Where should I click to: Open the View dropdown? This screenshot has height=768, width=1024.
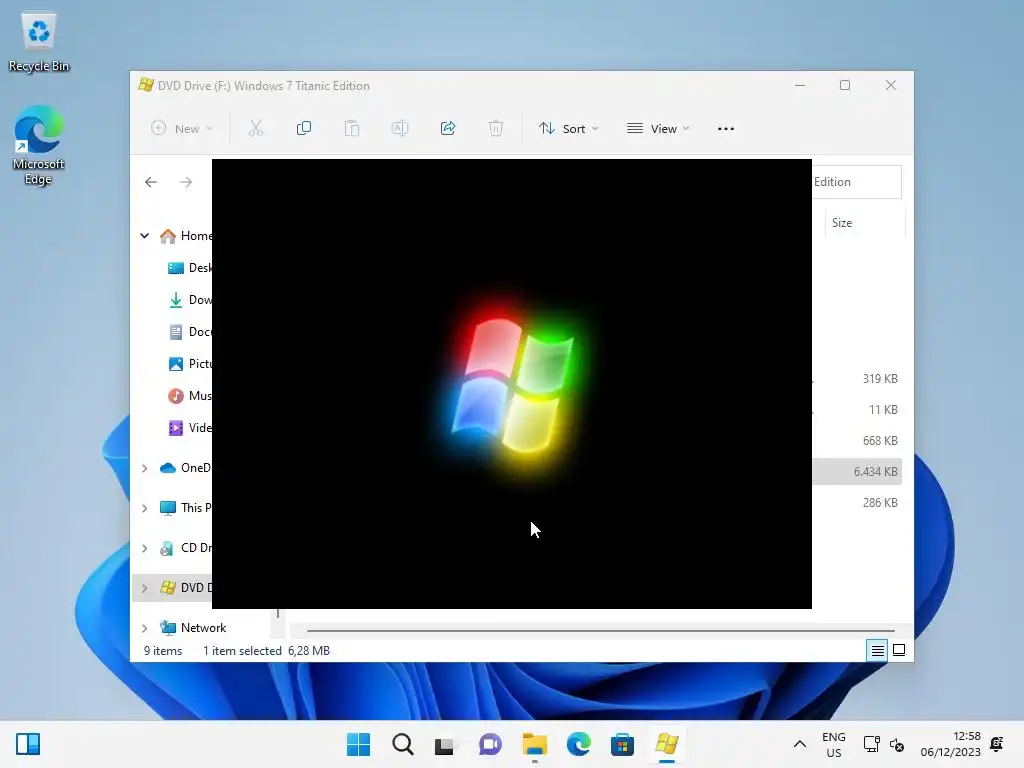click(658, 129)
